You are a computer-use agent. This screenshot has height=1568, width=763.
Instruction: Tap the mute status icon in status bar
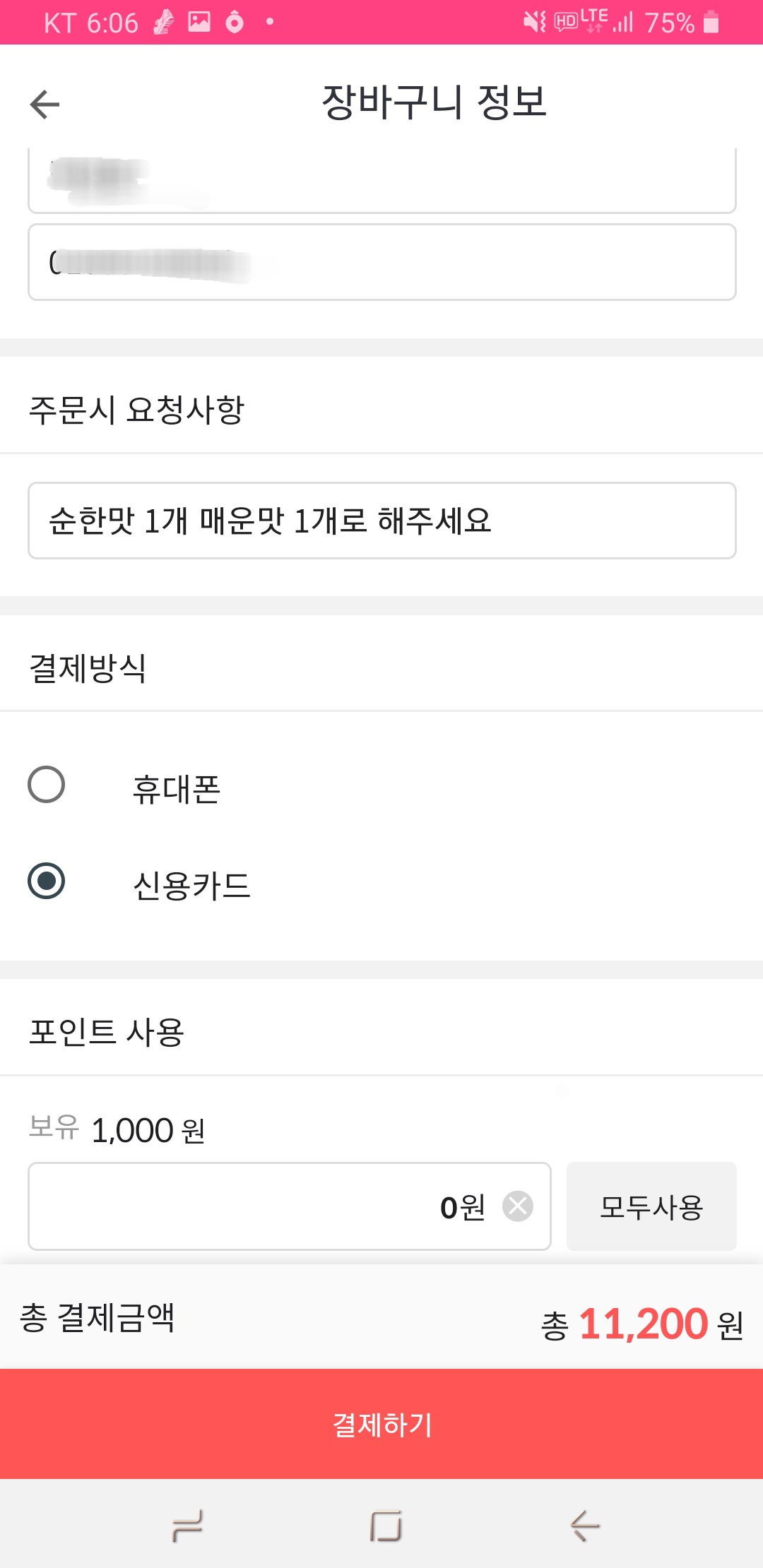point(535,23)
